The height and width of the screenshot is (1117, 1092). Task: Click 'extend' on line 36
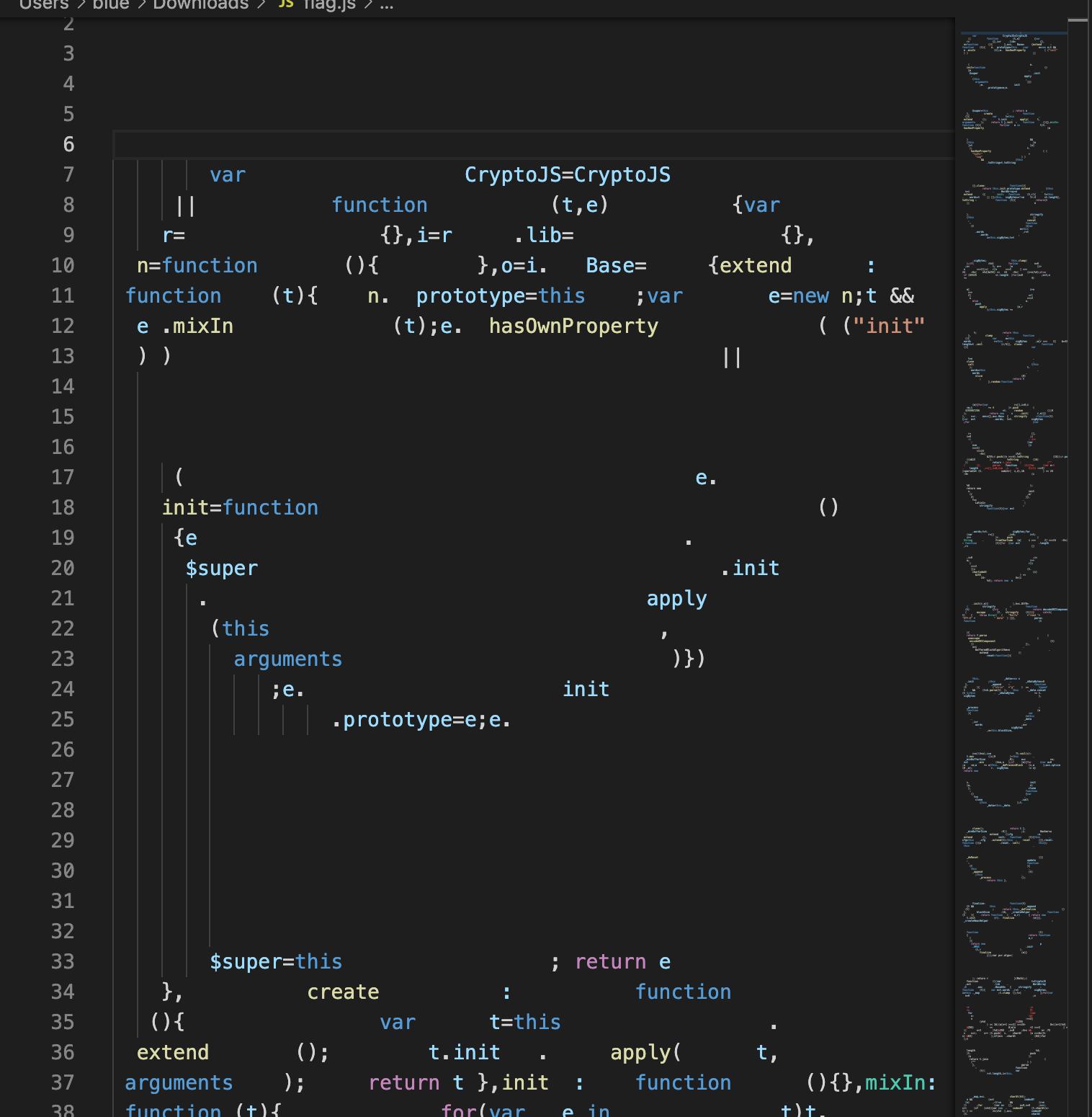click(x=173, y=1053)
